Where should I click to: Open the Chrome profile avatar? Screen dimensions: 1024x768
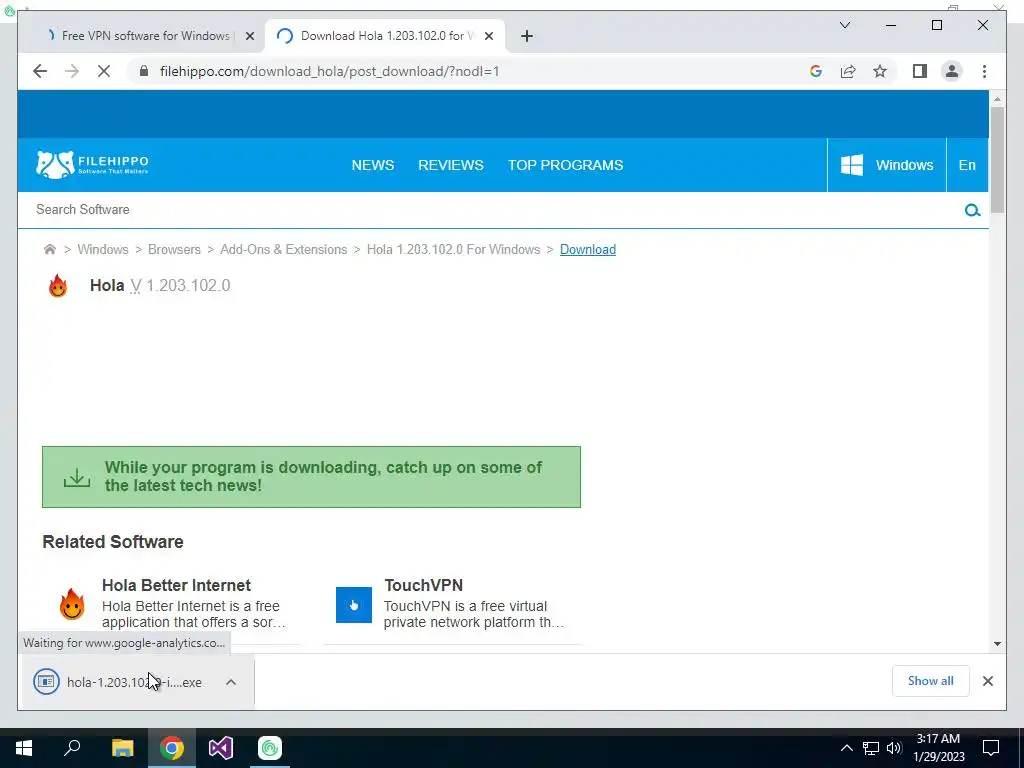(x=952, y=71)
